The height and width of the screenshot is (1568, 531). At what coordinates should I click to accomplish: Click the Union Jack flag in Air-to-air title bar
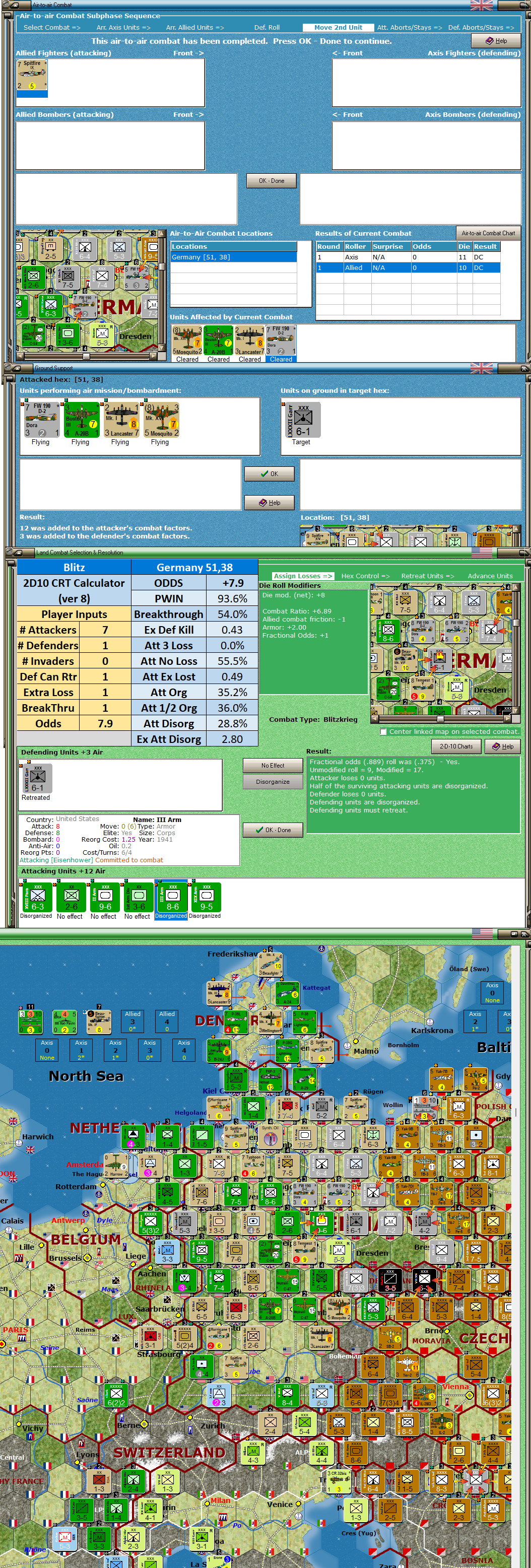click(x=481, y=5)
